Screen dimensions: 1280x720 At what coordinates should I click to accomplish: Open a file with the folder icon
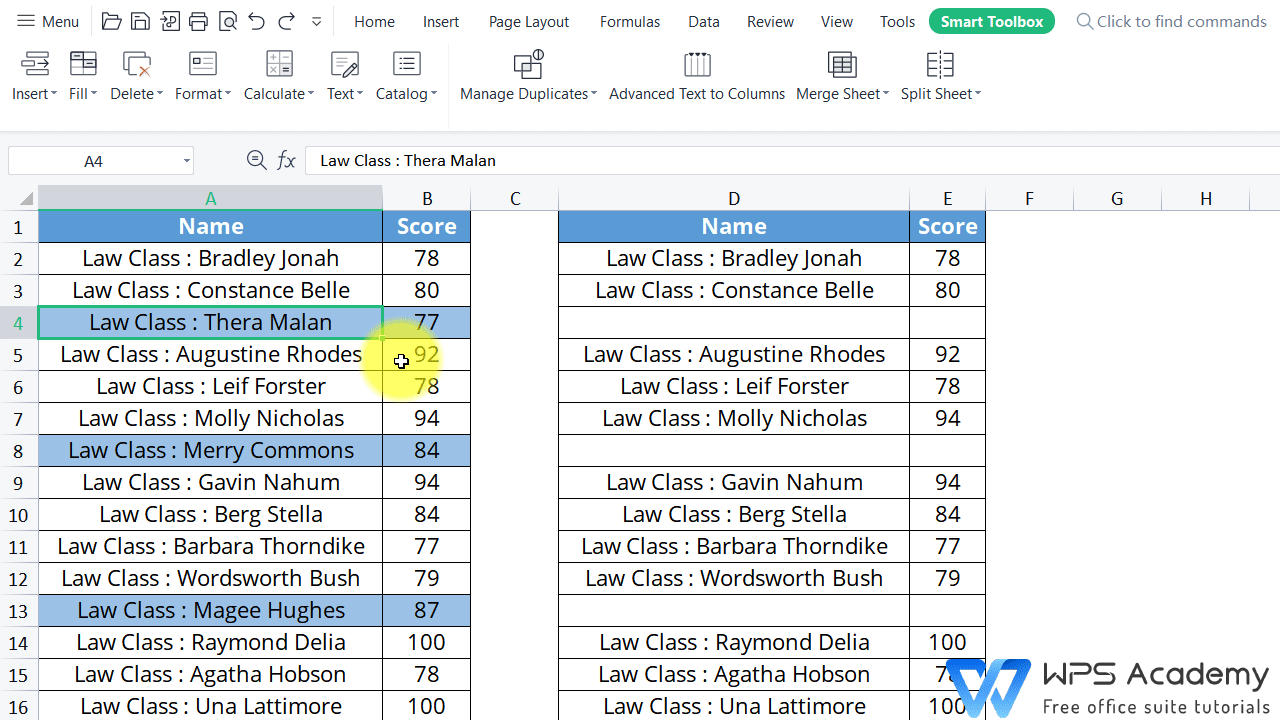tap(112, 21)
